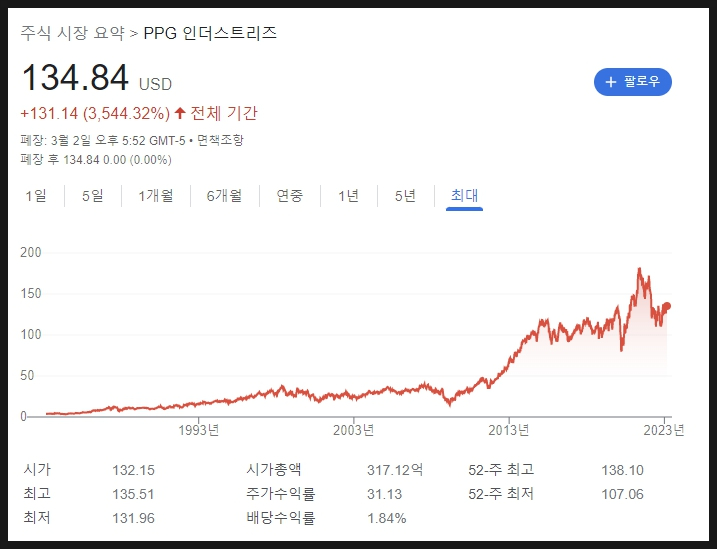
Task: Select the 5년 range tab
Action: point(406,196)
